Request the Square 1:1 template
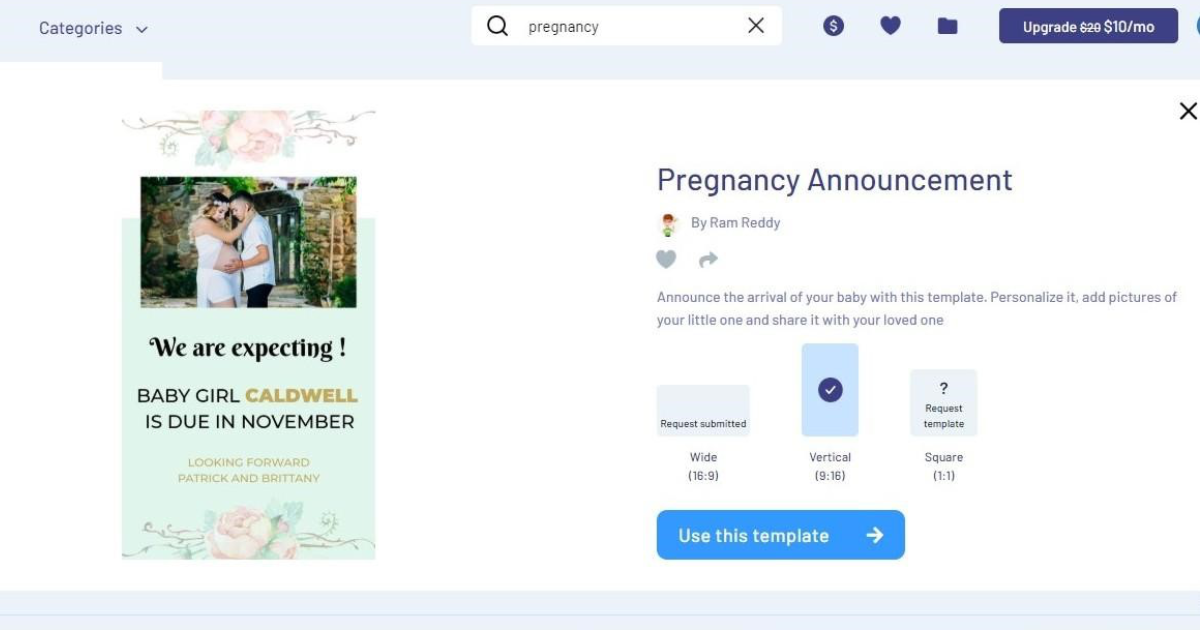The width and height of the screenshot is (1200, 630). pyautogui.click(x=943, y=403)
